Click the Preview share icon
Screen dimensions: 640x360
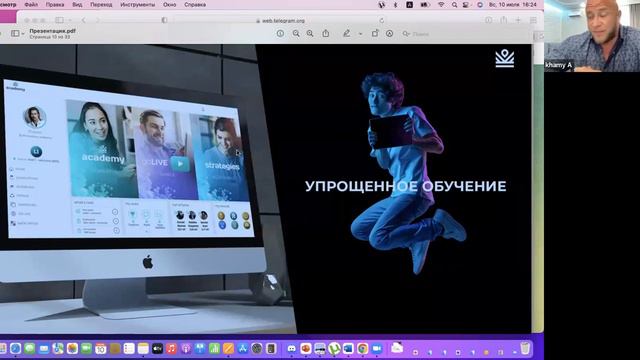[326, 33]
